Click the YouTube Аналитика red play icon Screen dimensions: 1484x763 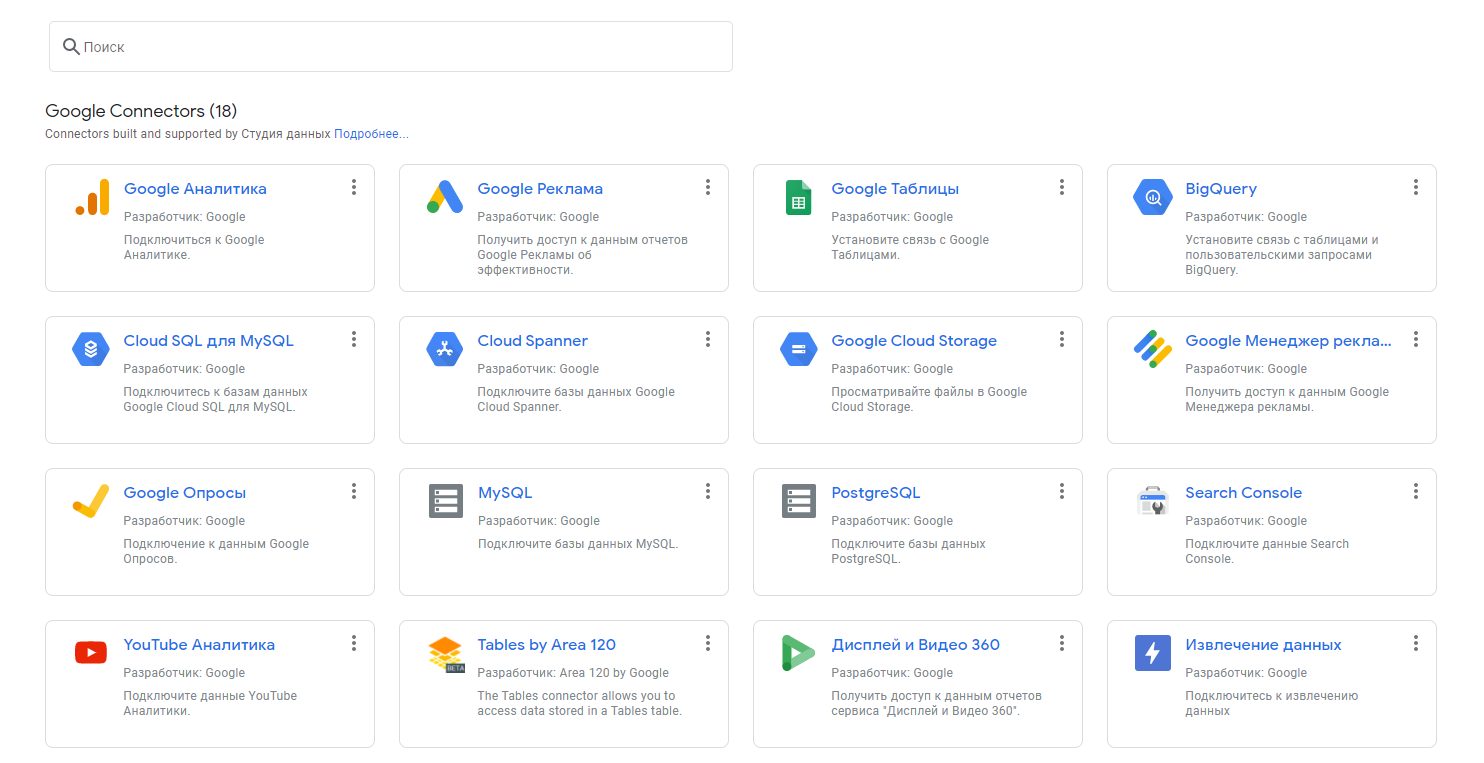pyautogui.click(x=91, y=653)
